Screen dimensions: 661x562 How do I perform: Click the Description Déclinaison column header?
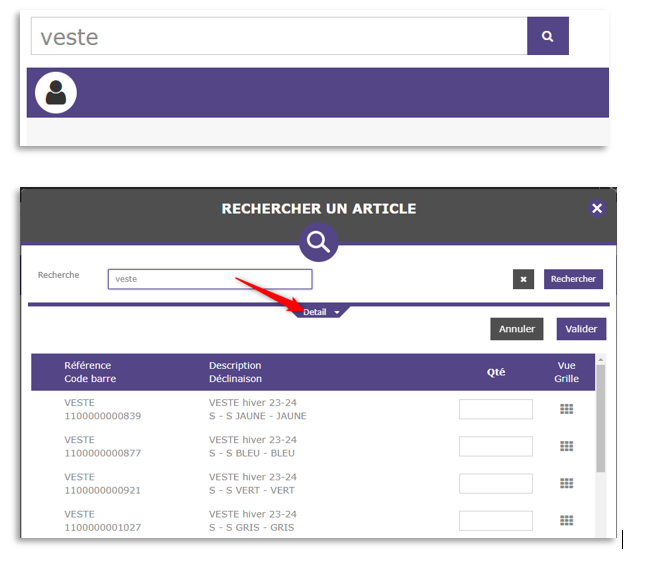pyautogui.click(x=235, y=372)
